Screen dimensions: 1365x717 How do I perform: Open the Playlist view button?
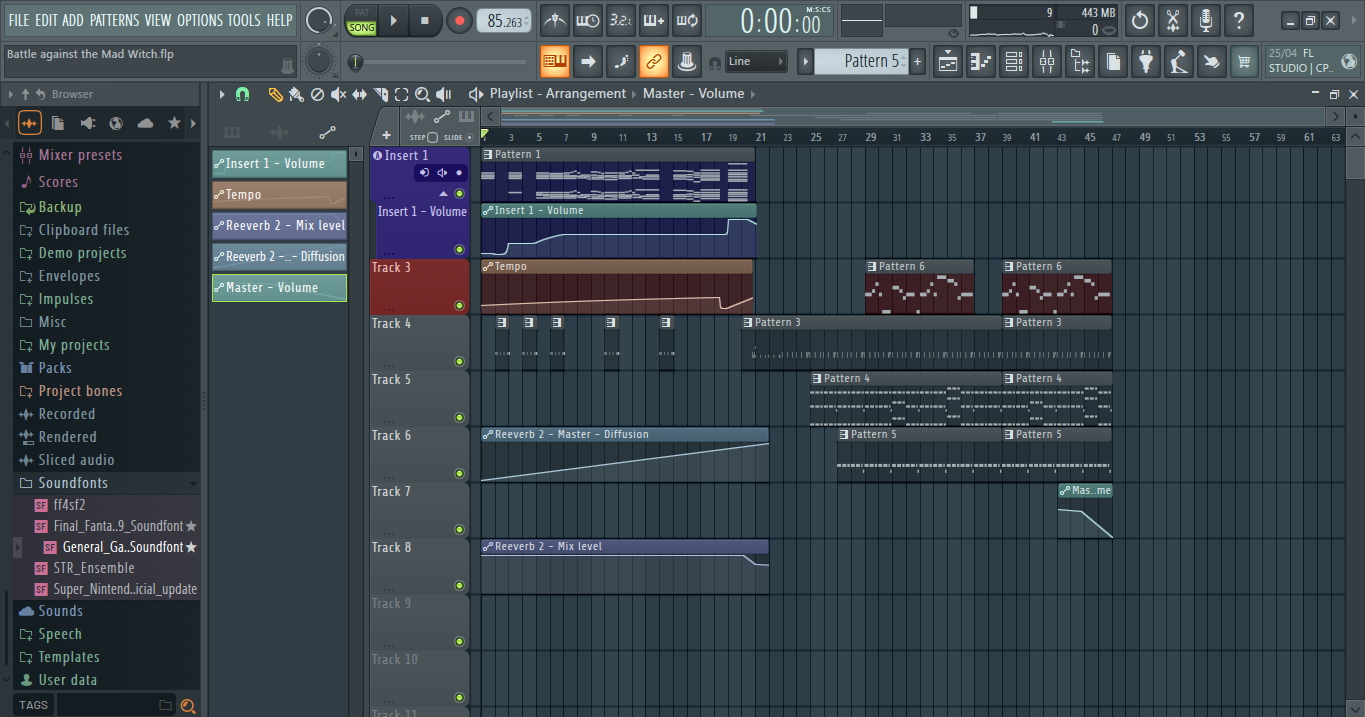pos(948,61)
